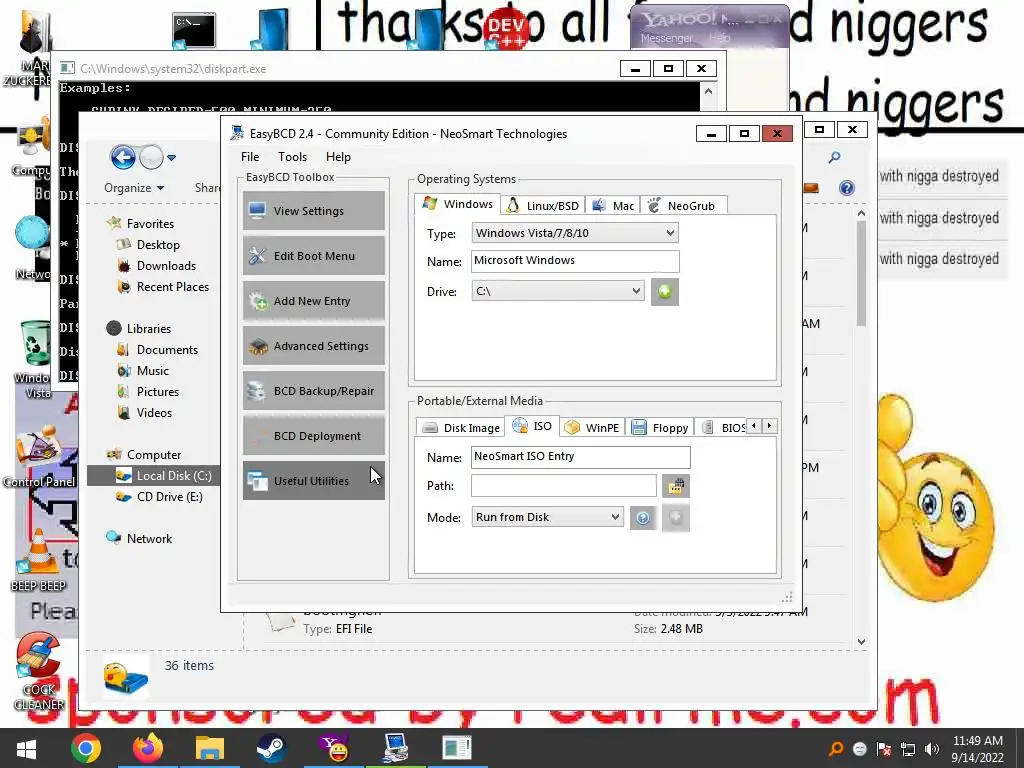Open BCD Backup/Repair section
The height and width of the screenshot is (768, 1024).
click(x=313, y=391)
